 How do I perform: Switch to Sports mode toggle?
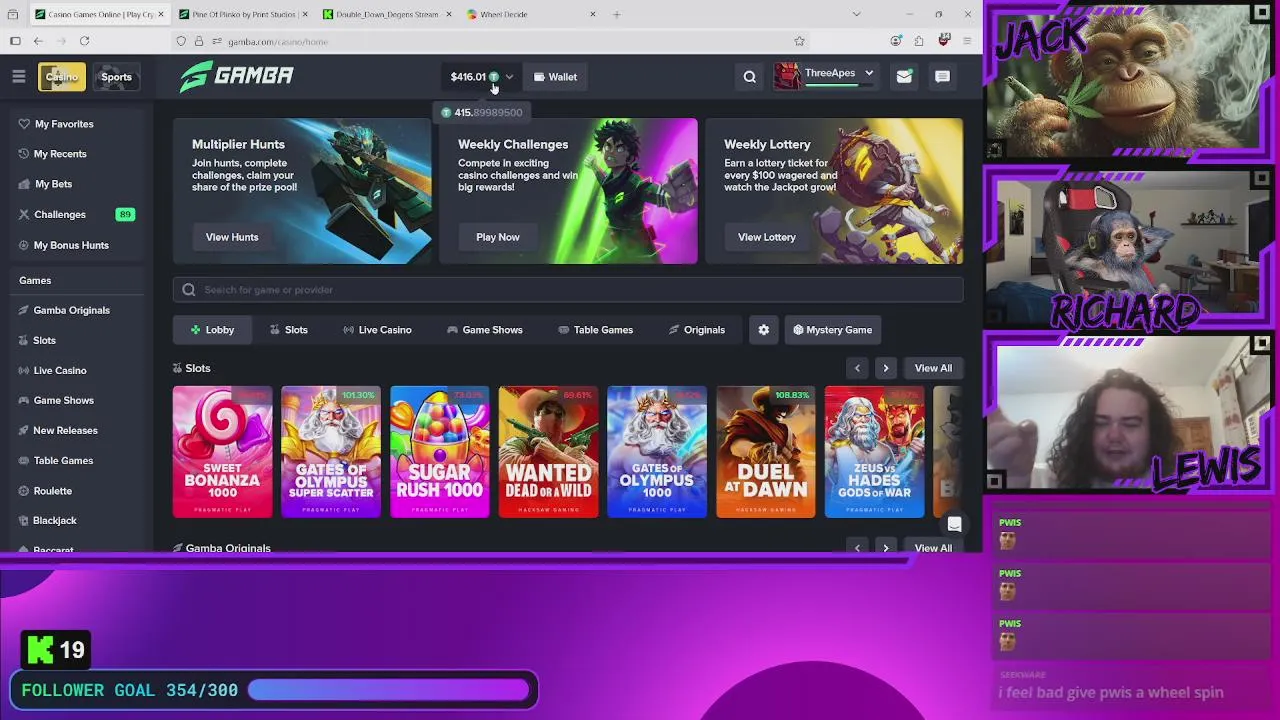(x=116, y=77)
